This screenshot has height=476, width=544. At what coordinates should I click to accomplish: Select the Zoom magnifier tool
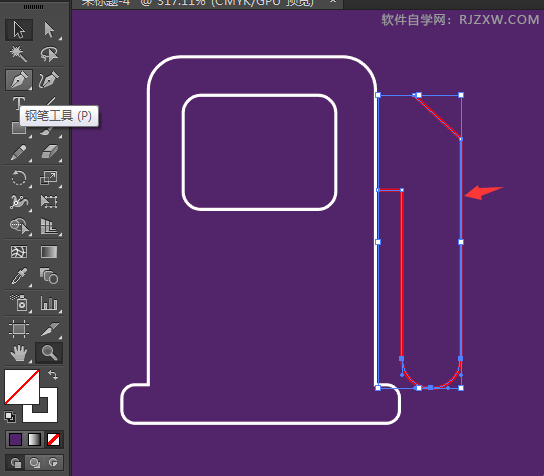click(49, 353)
